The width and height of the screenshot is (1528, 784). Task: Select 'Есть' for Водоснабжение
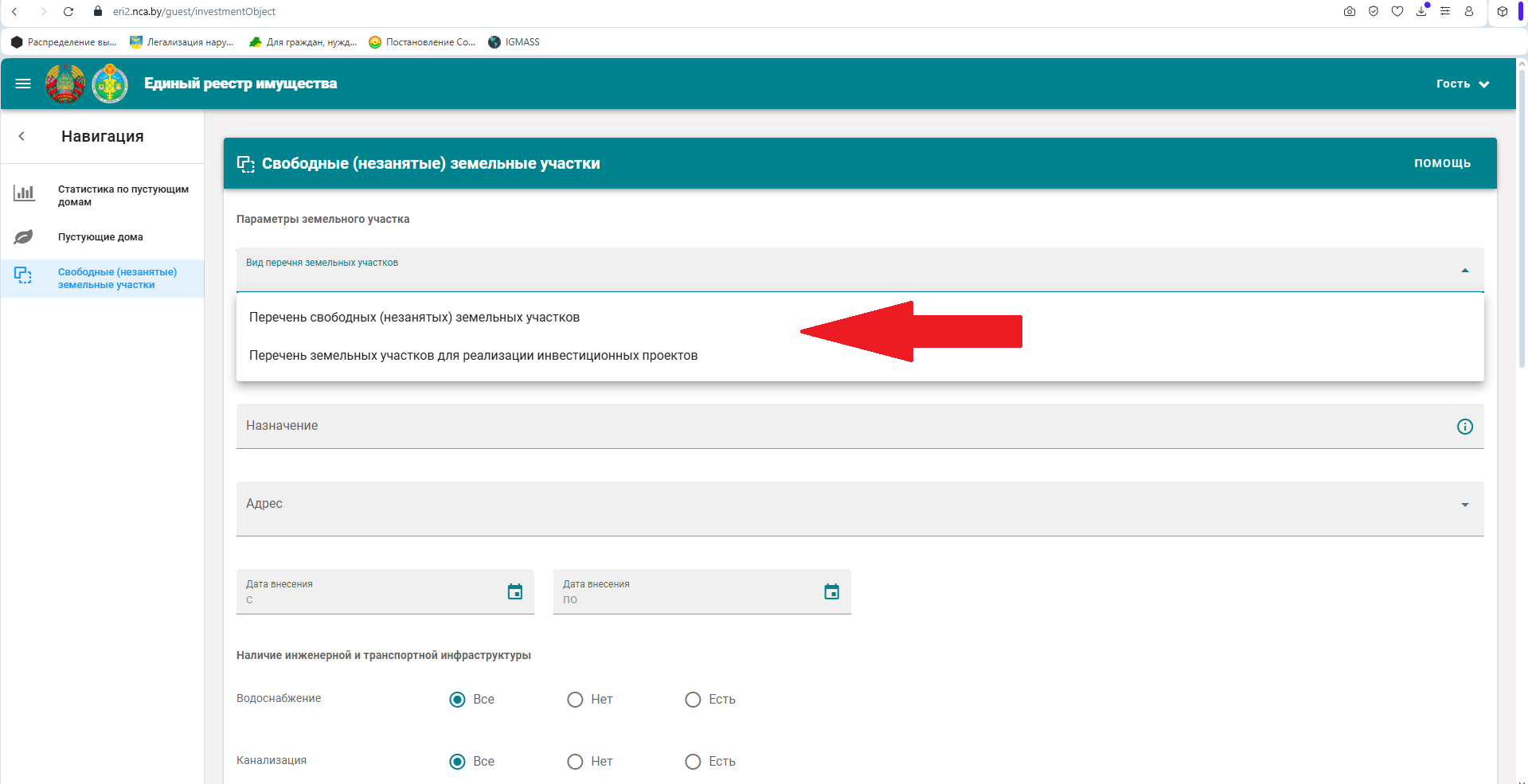pos(693,700)
